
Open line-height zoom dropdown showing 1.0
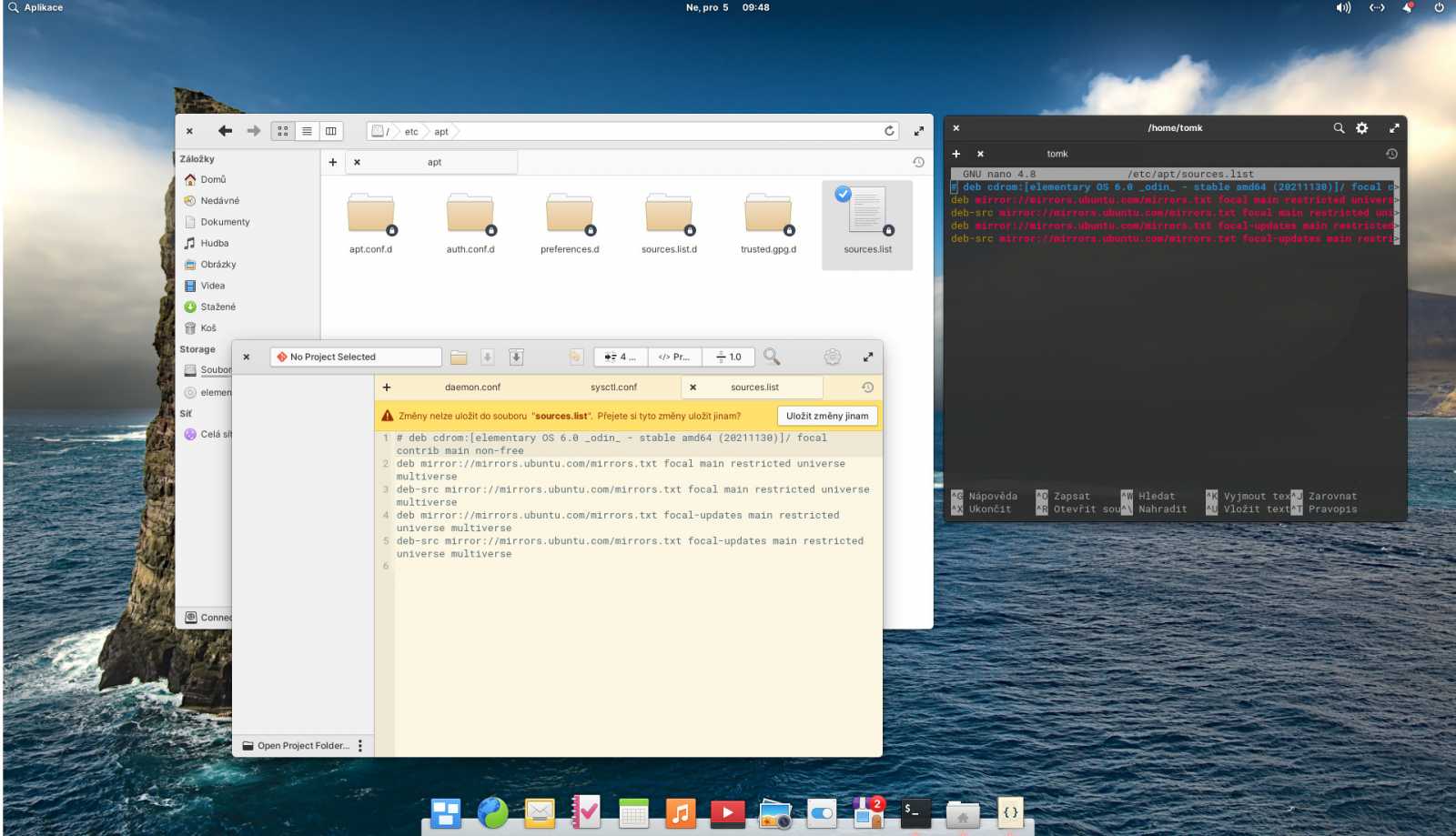(x=728, y=357)
